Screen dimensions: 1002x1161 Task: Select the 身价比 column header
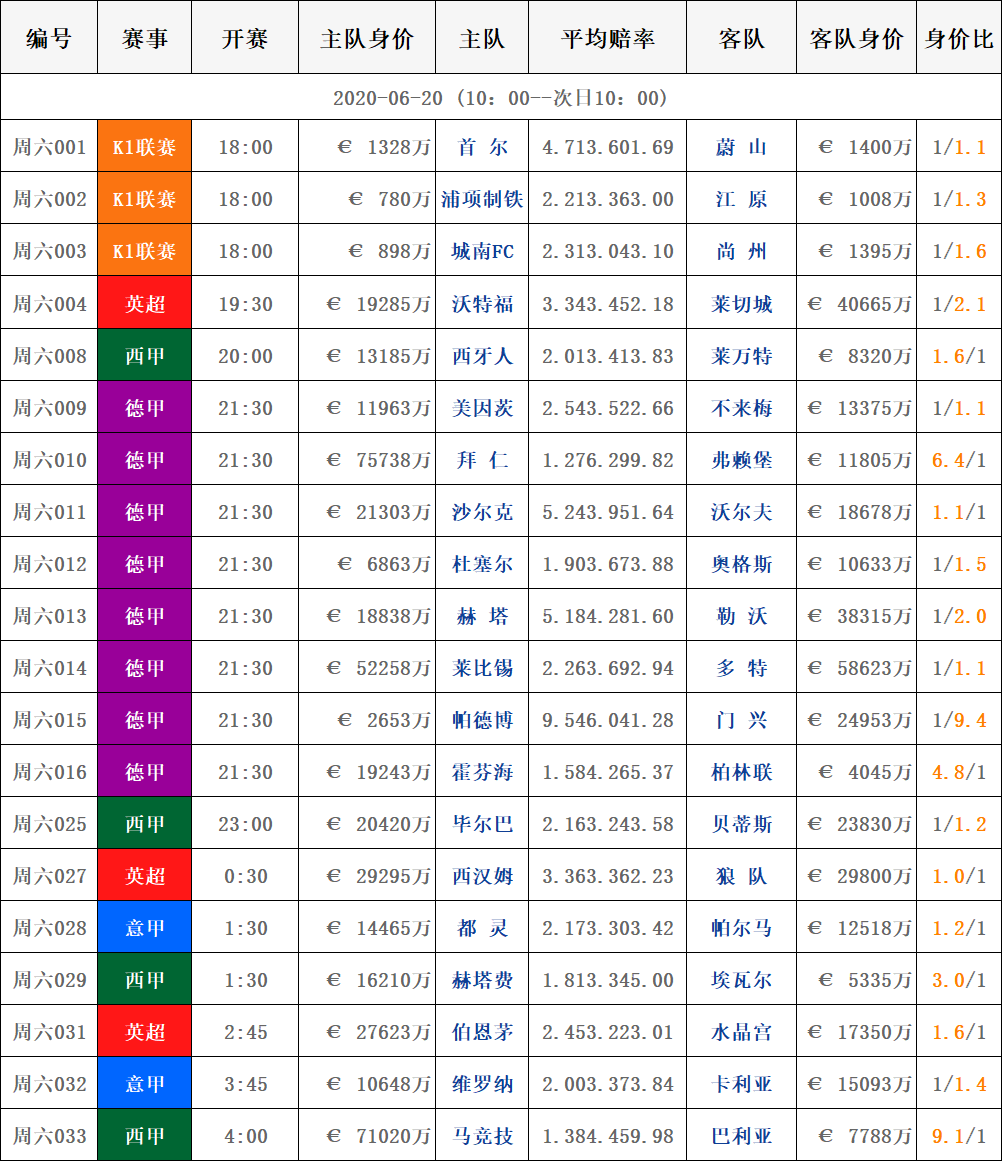tap(959, 39)
